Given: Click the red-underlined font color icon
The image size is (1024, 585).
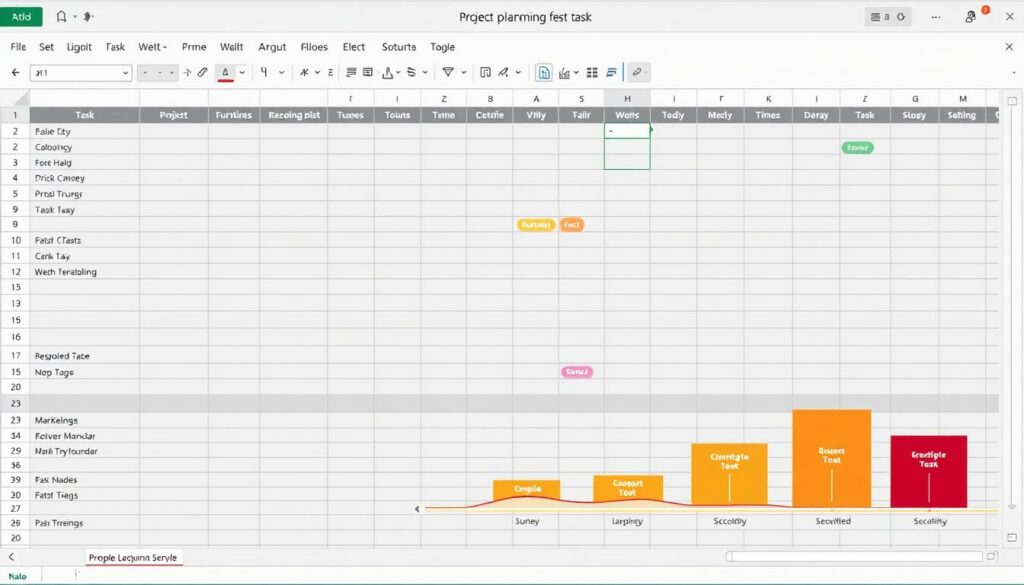Looking at the screenshot, I should point(225,72).
